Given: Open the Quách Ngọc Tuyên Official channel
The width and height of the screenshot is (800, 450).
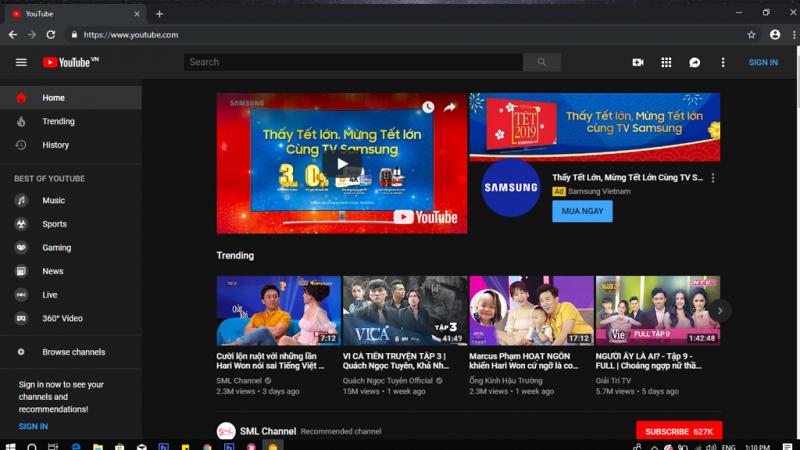Looking at the screenshot, I should click(388, 381).
